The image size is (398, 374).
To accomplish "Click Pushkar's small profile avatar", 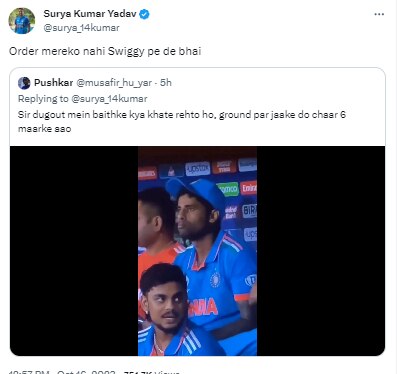I will (x=24, y=83).
